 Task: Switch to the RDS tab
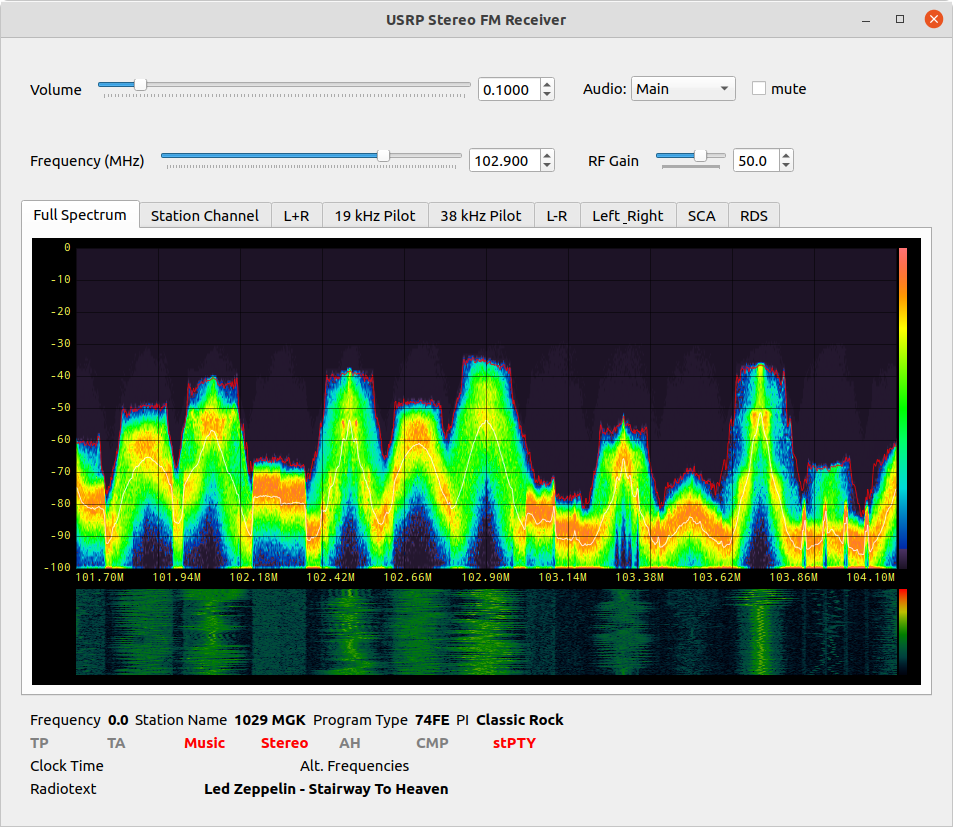coord(754,216)
